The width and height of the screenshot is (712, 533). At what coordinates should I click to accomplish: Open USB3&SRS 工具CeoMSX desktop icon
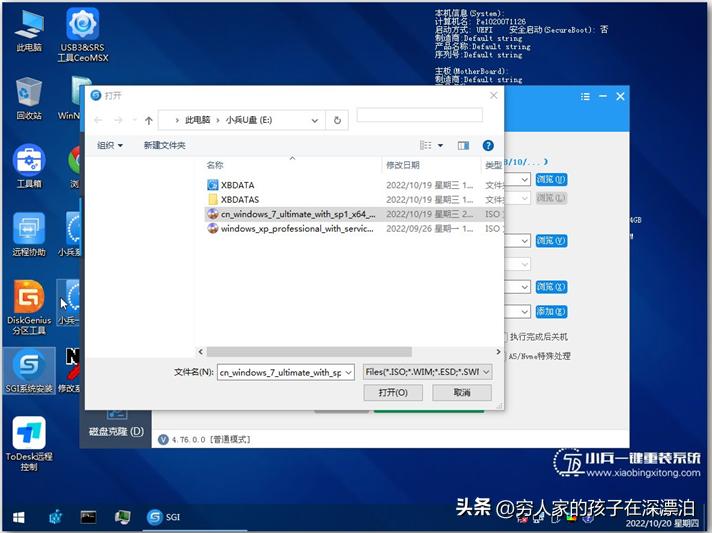click(x=83, y=35)
